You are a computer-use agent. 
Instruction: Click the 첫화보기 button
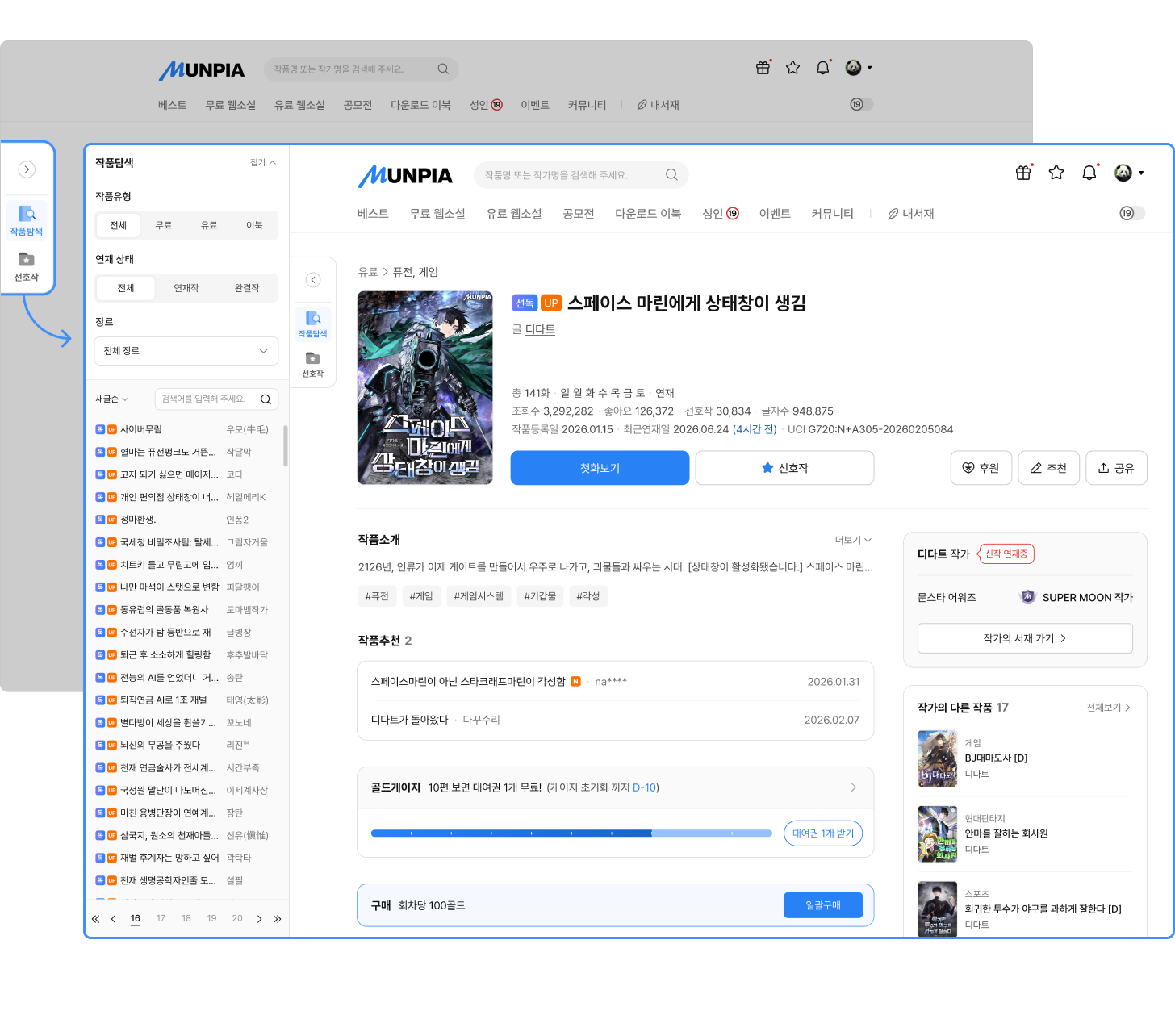click(600, 468)
